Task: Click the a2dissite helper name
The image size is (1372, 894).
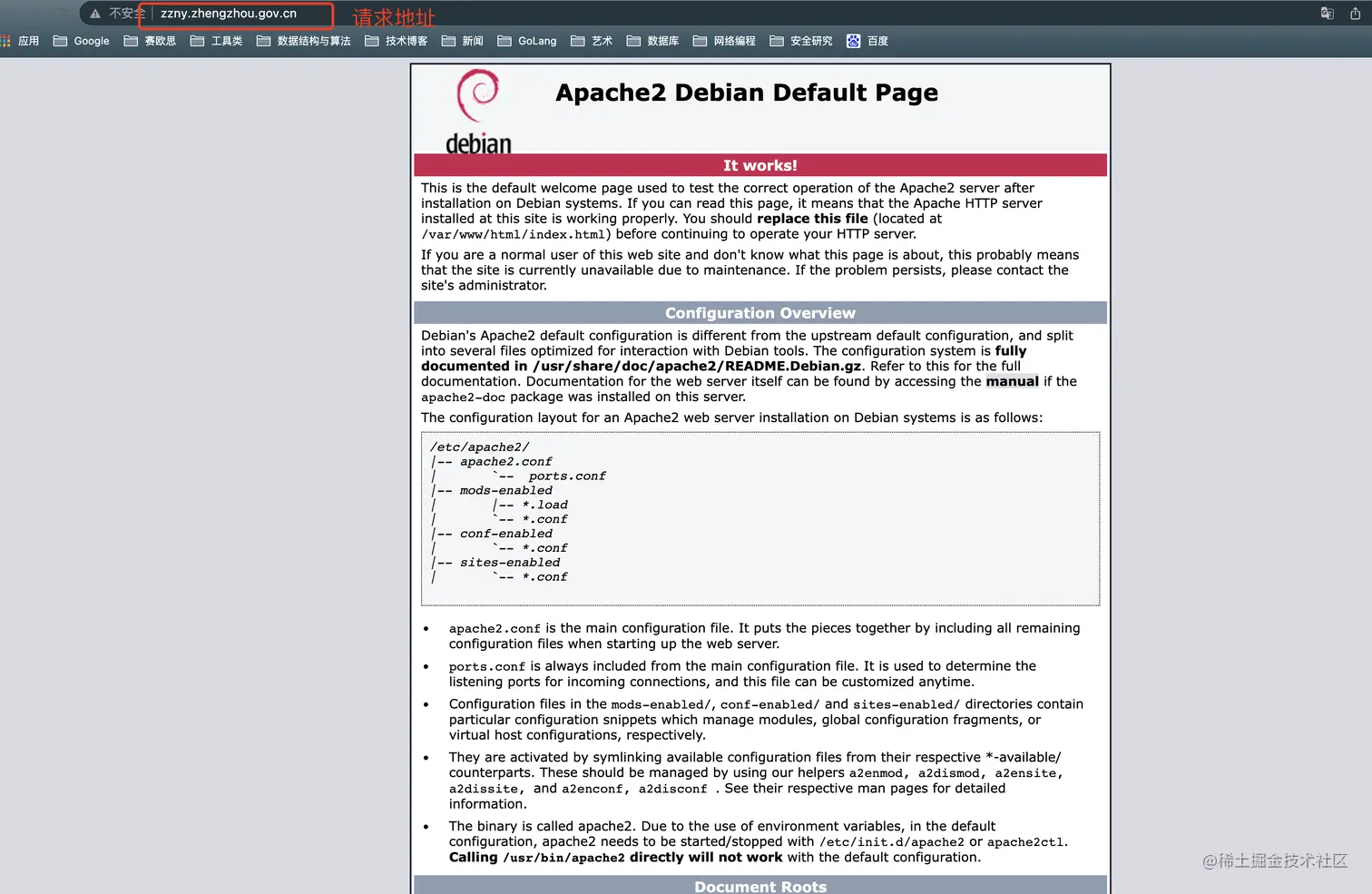Action: click(x=483, y=789)
